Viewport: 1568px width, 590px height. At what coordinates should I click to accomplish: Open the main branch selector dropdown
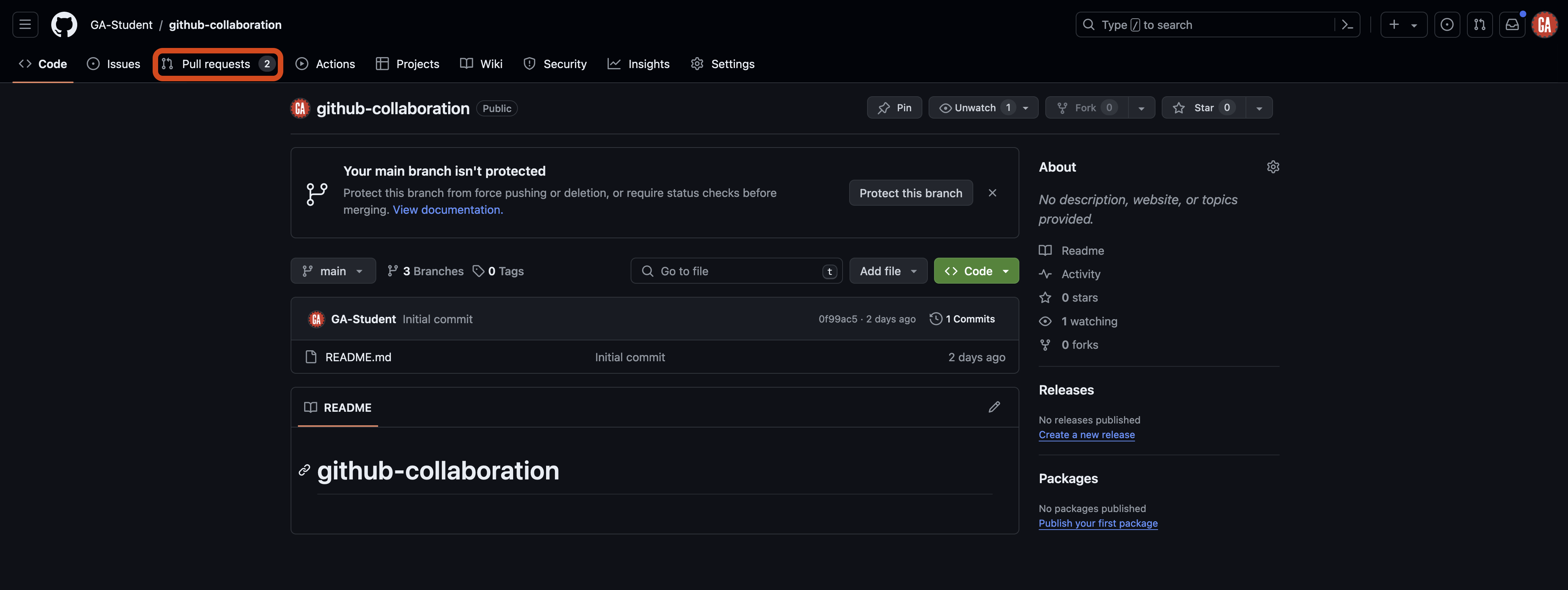333,270
